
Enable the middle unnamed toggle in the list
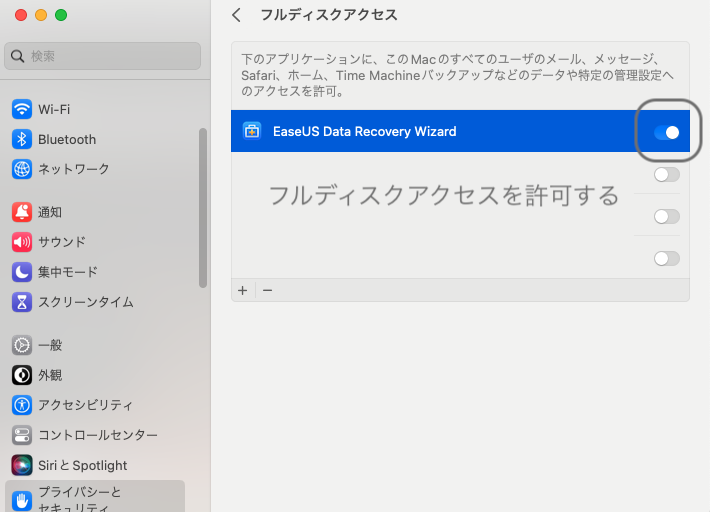click(x=667, y=216)
